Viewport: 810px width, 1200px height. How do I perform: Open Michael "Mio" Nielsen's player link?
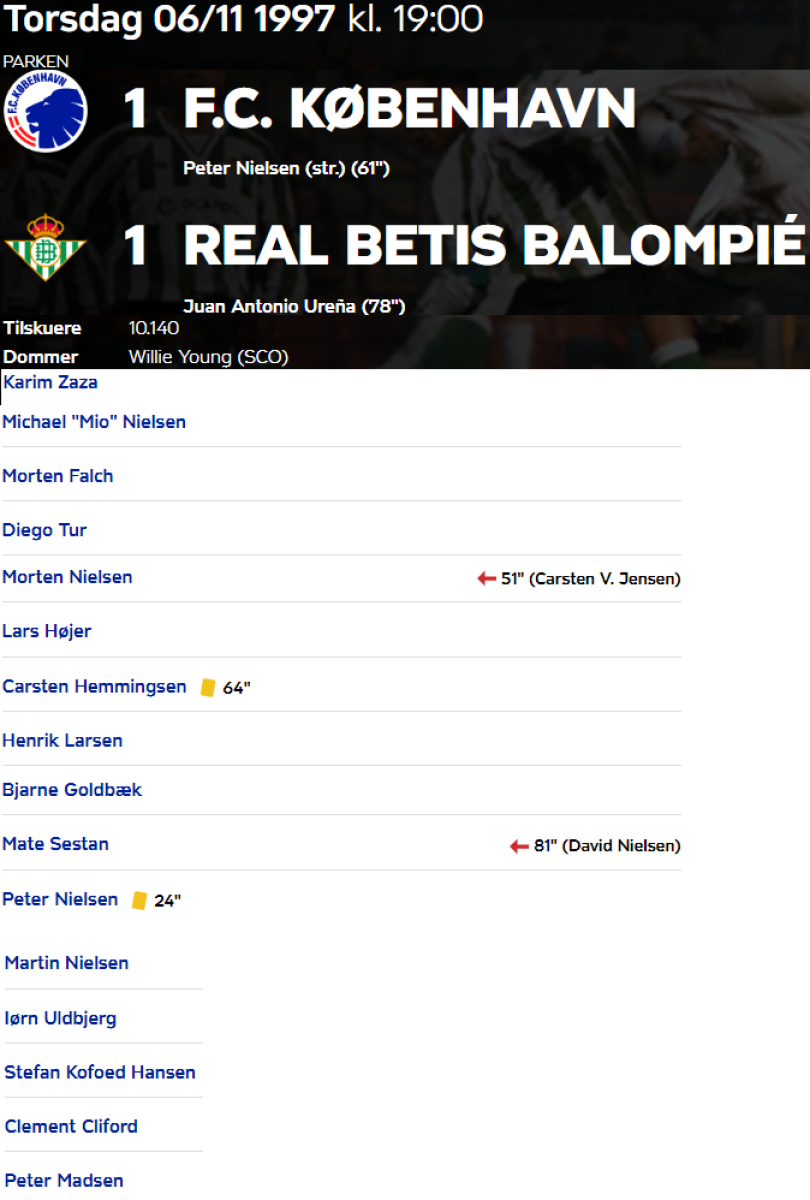pyautogui.click(x=94, y=422)
